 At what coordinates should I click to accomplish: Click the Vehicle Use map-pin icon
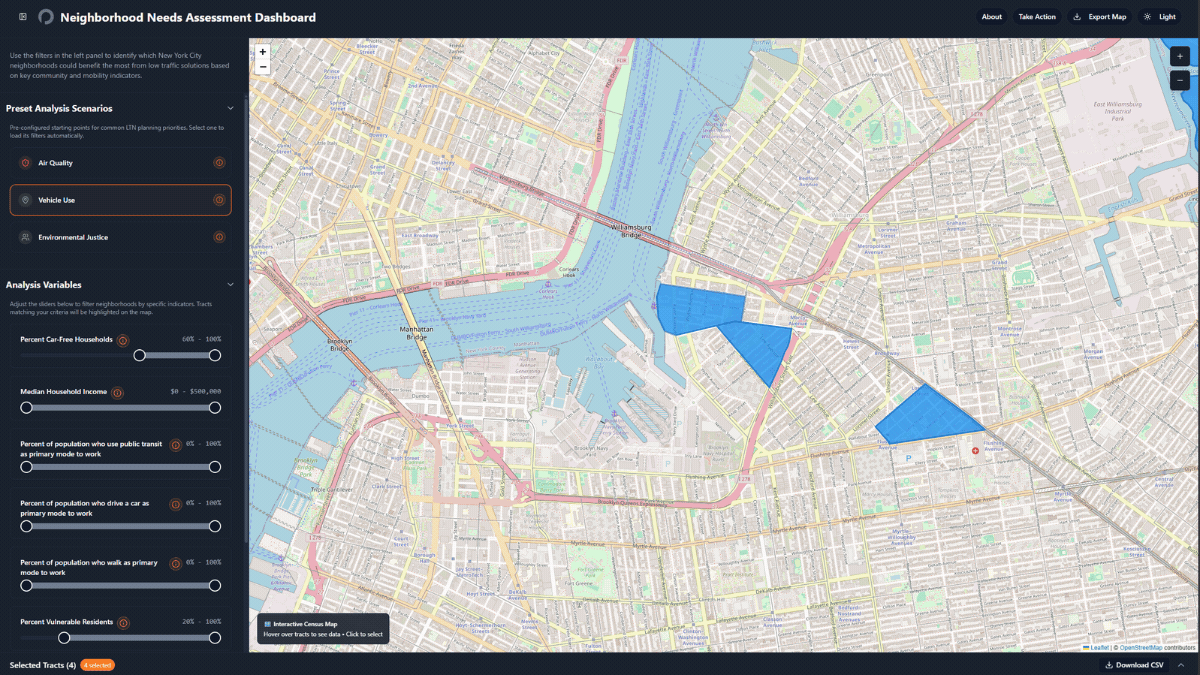[25, 200]
